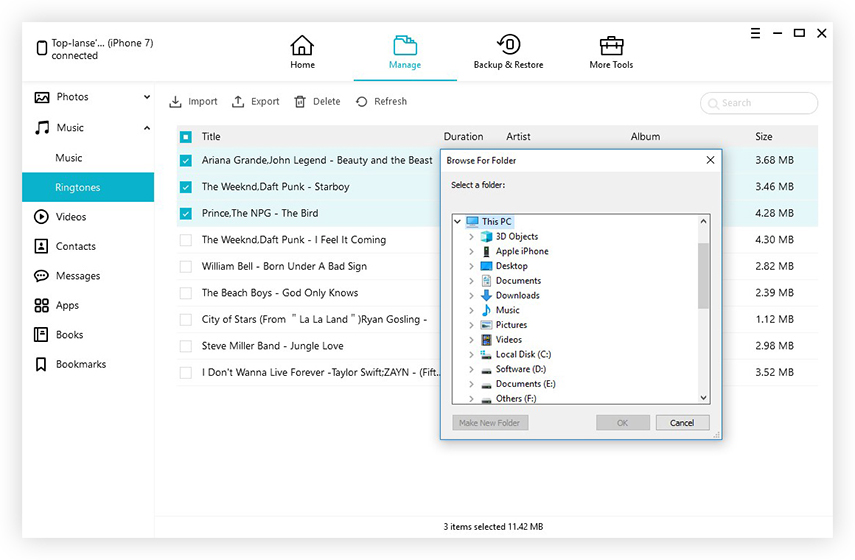This screenshot has height=560, width=855.
Task: Check I Don't Wanna Live Forever
Action: pyautogui.click(x=186, y=372)
